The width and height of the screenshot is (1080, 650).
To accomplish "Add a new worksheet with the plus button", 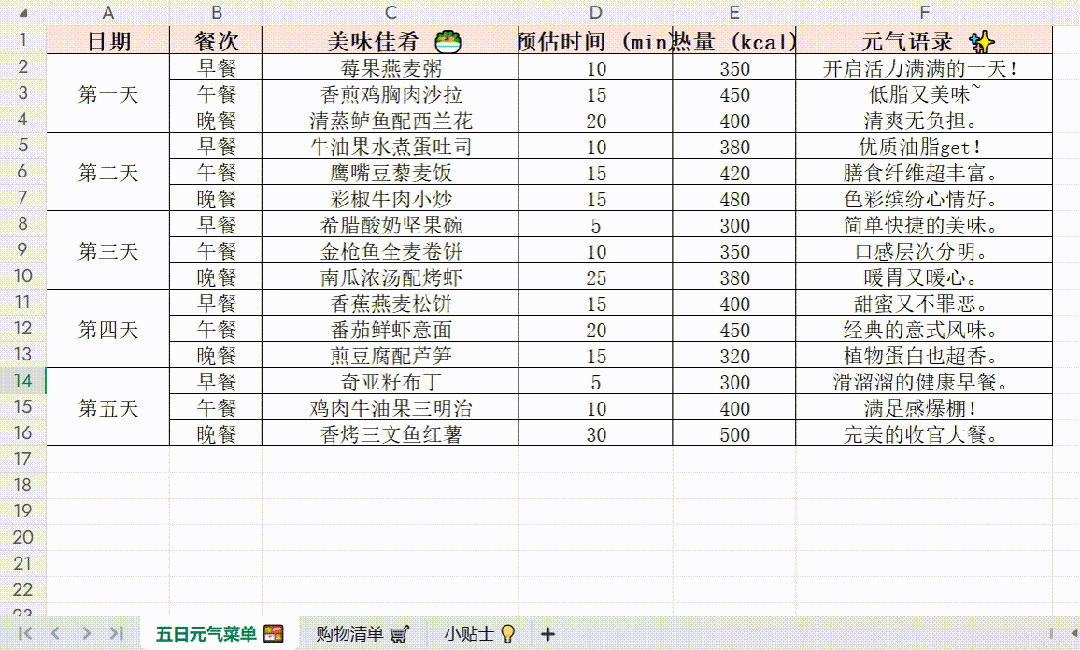I will [546, 633].
